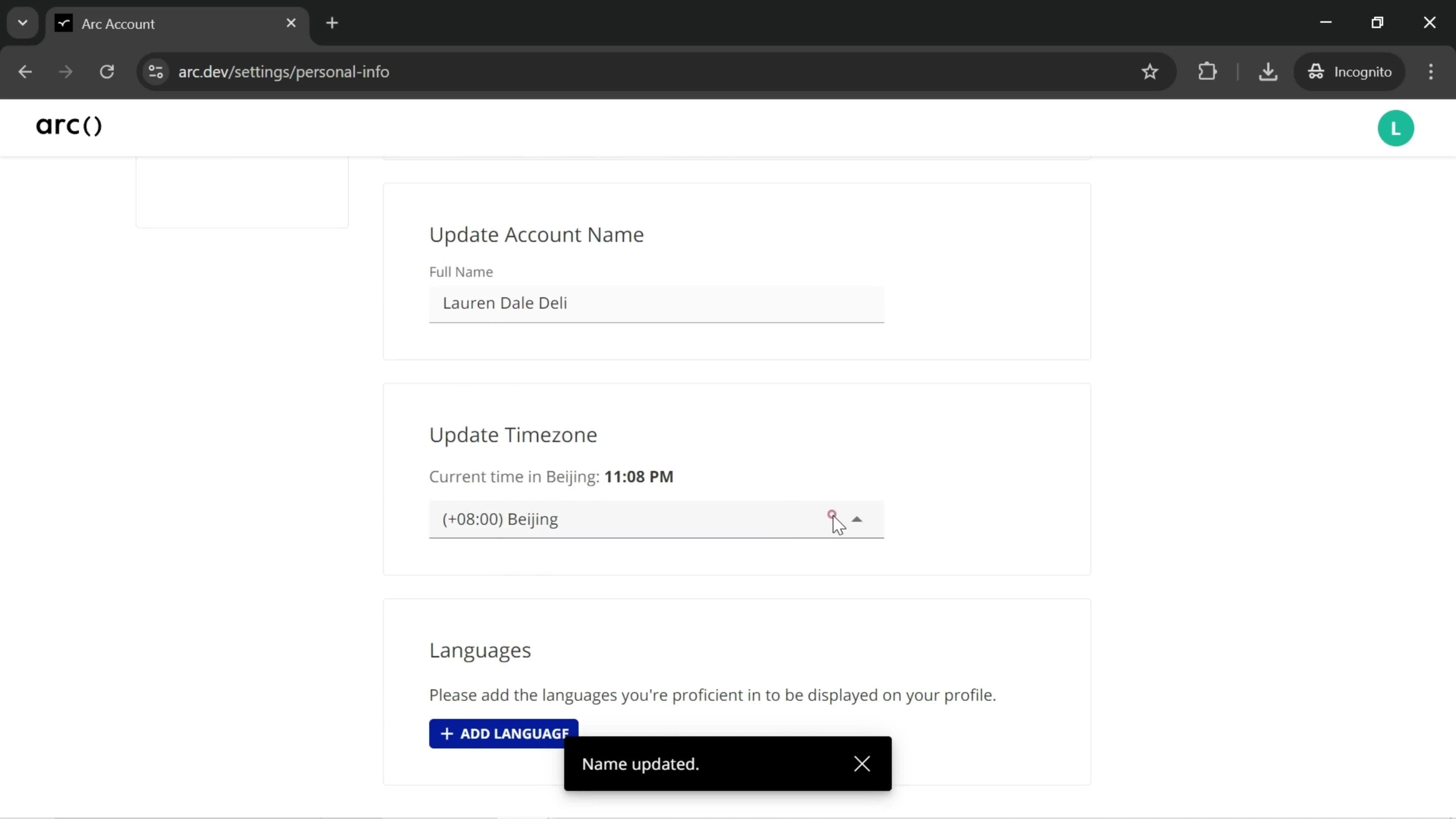The image size is (1456, 819).
Task: Click the user avatar icon top right
Action: [1397, 128]
